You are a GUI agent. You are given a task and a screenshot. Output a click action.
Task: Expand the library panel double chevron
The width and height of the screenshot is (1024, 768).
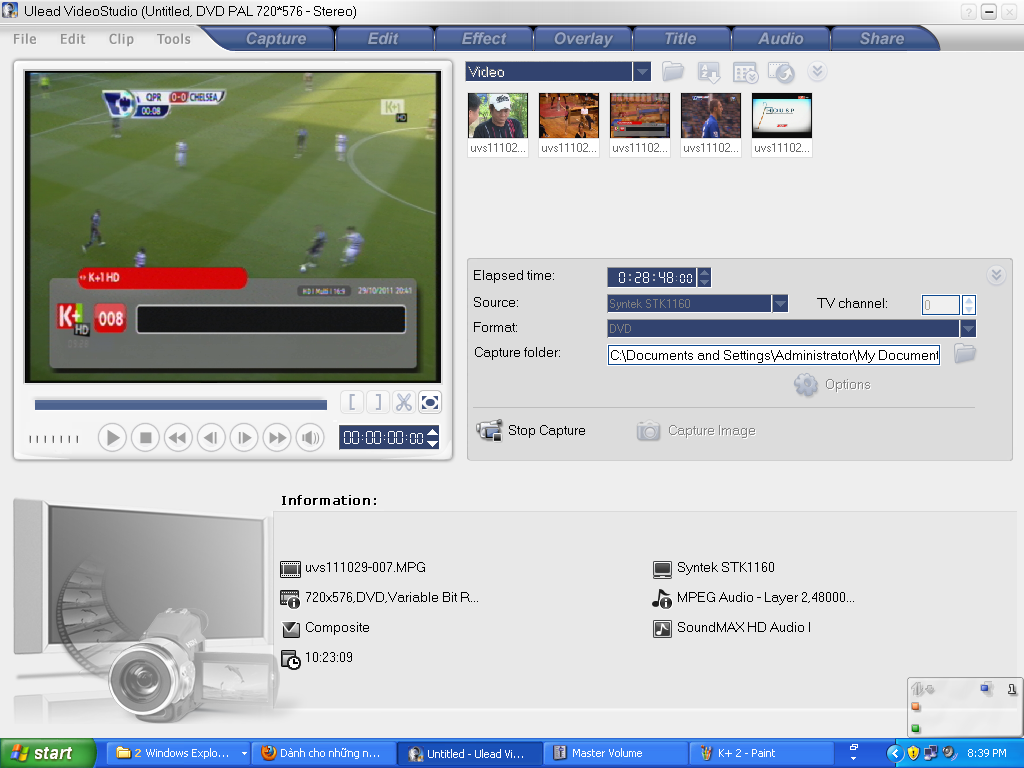click(x=817, y=71)
